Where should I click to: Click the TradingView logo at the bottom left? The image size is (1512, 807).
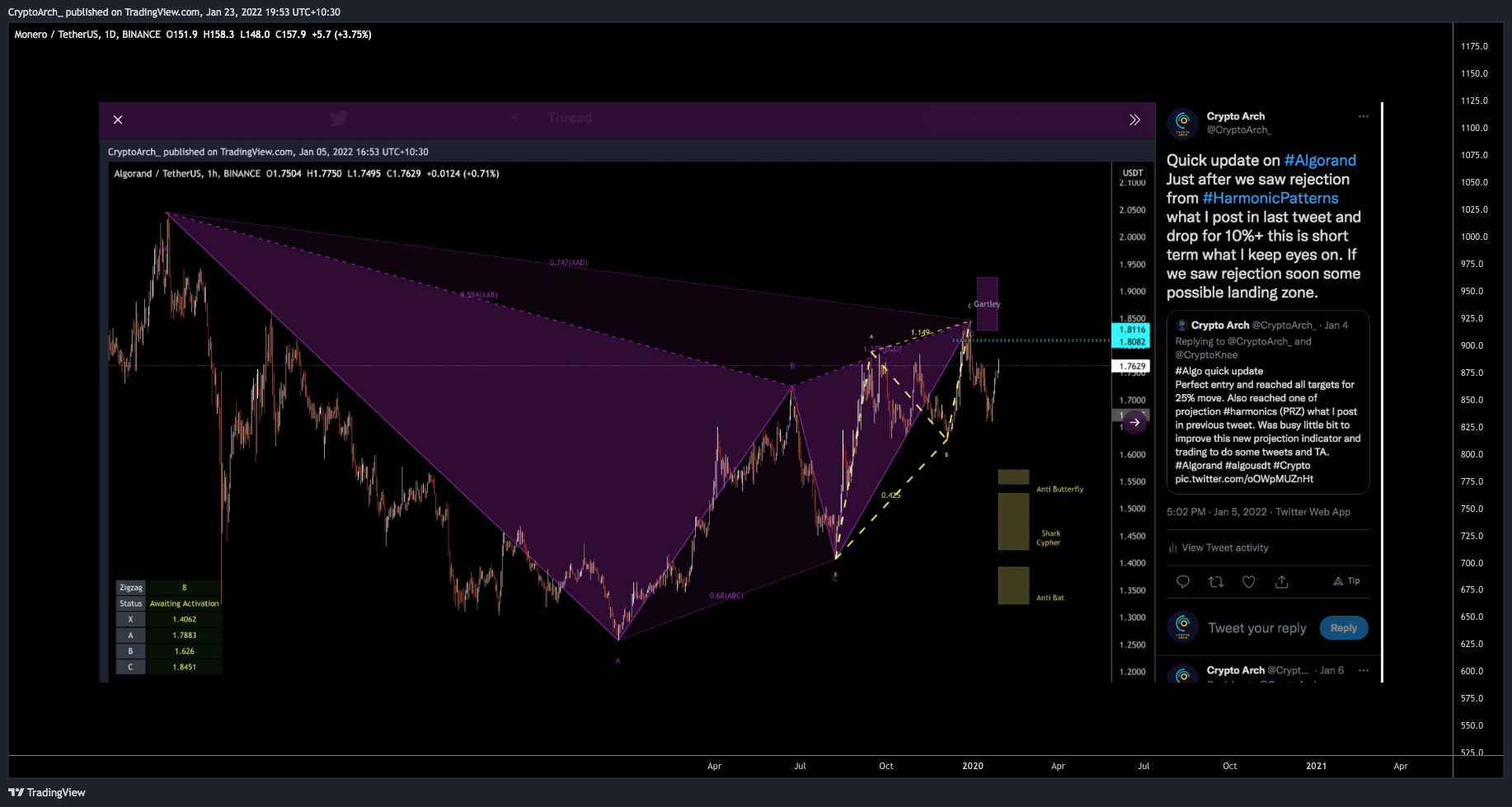pyautogui.click(x=47, y=792)
